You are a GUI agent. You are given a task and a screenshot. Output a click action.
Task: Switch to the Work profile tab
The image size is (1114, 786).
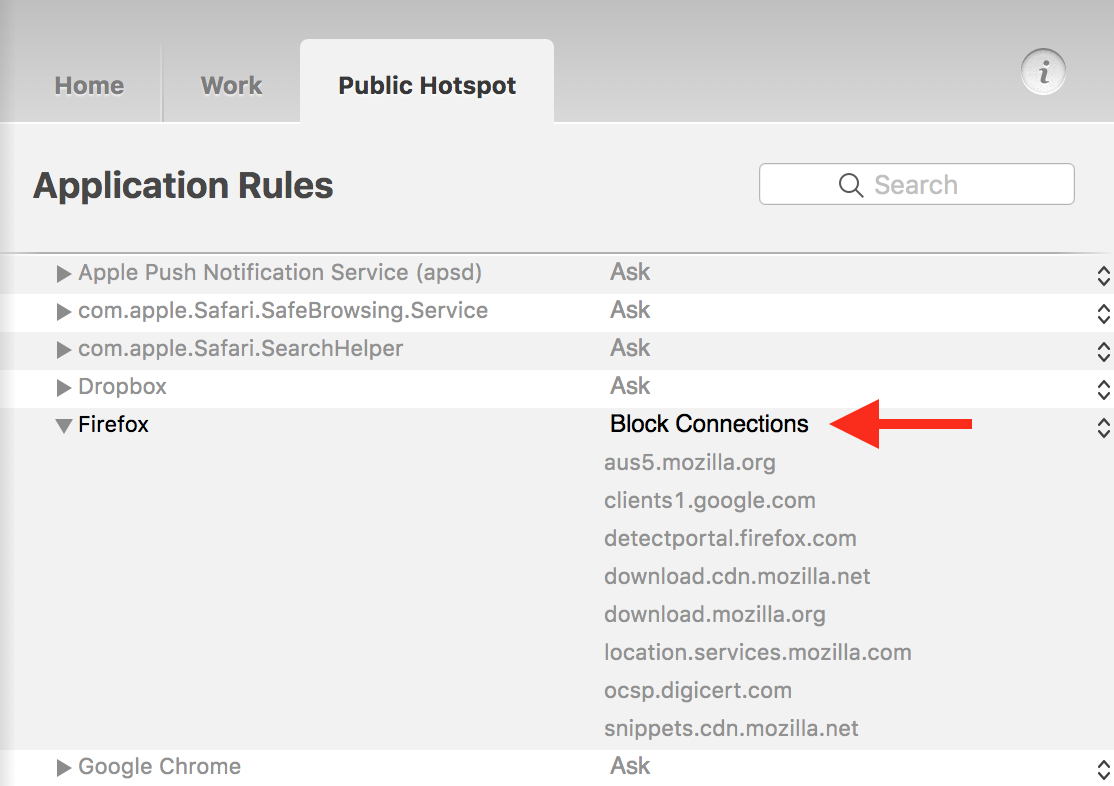click(x=232, y=85)
